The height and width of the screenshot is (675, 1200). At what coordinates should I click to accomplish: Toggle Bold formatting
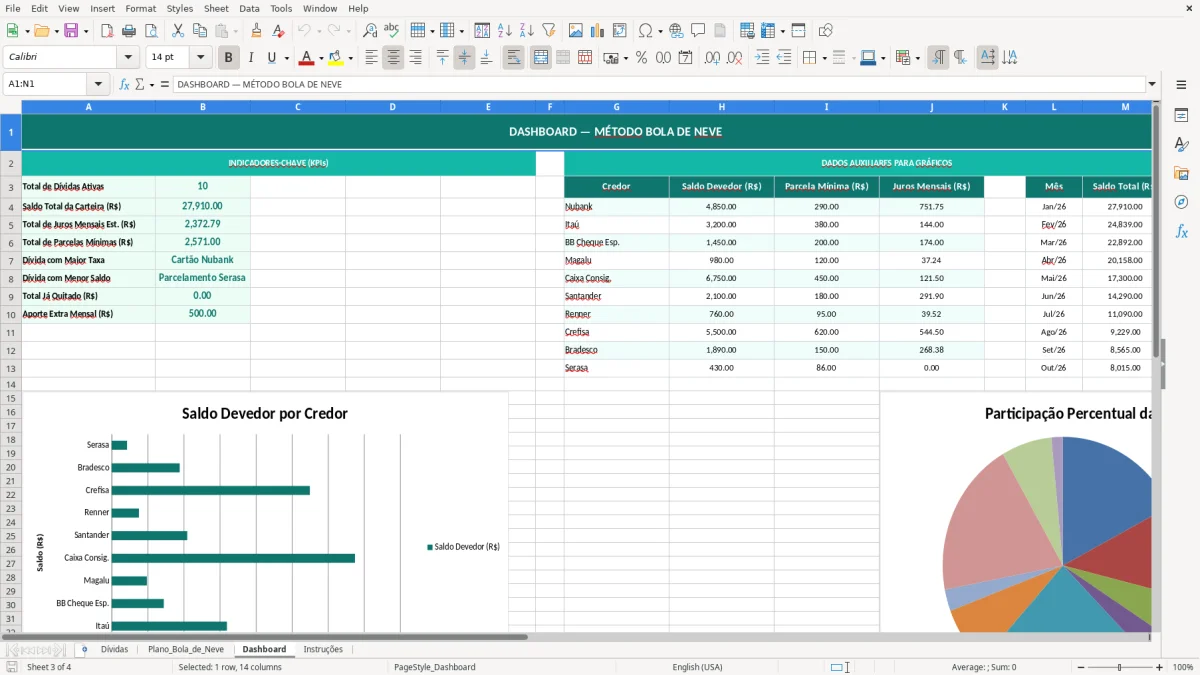[x=228, y=58]
